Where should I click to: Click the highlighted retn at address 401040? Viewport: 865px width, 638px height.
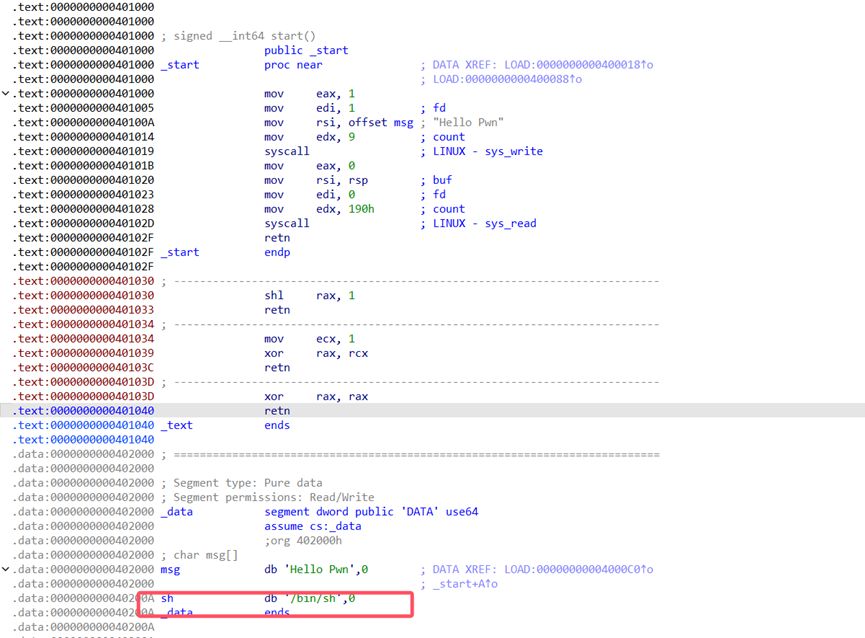tap(277, 411)
